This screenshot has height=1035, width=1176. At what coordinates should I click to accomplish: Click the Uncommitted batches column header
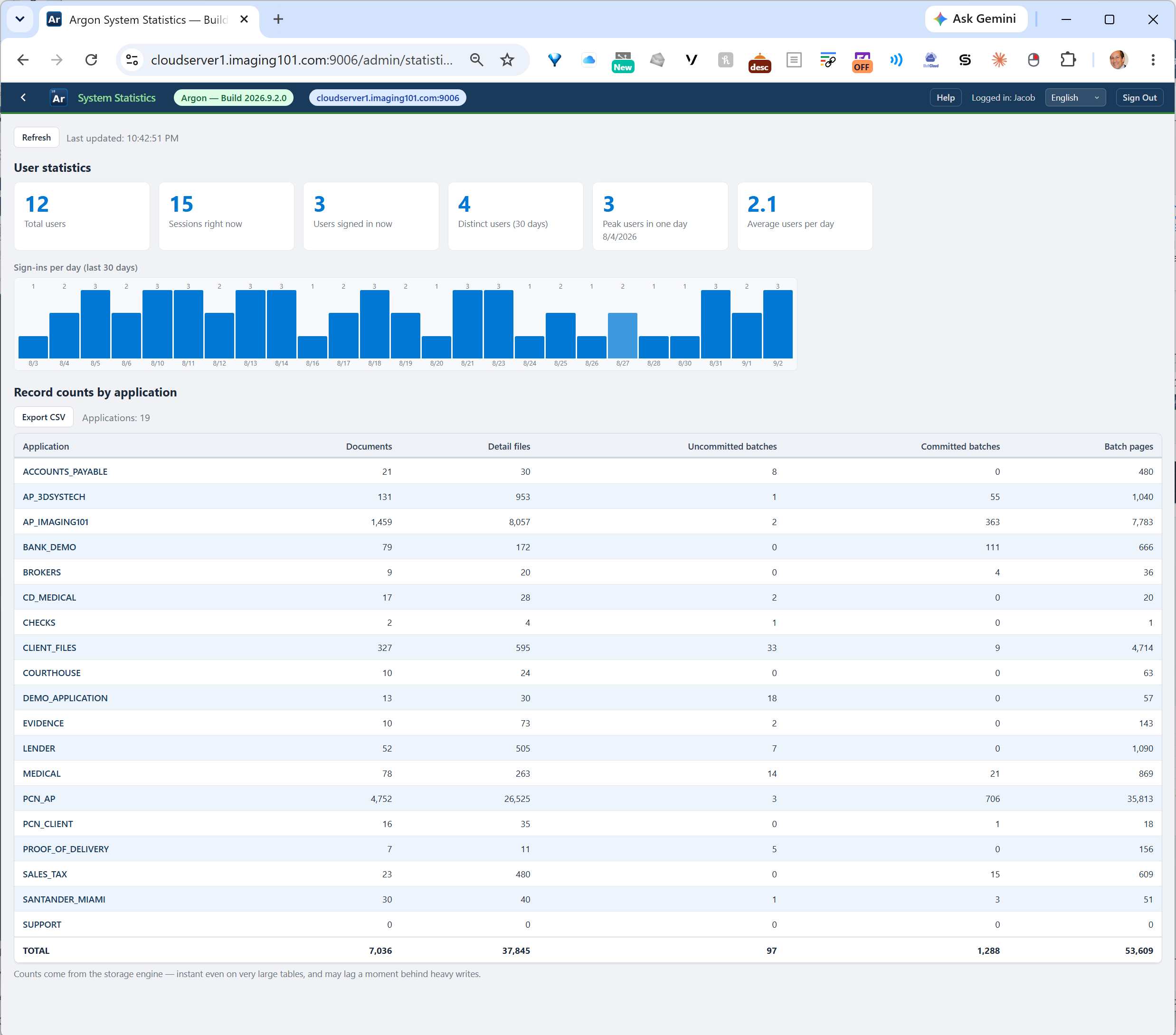(732, 446)
